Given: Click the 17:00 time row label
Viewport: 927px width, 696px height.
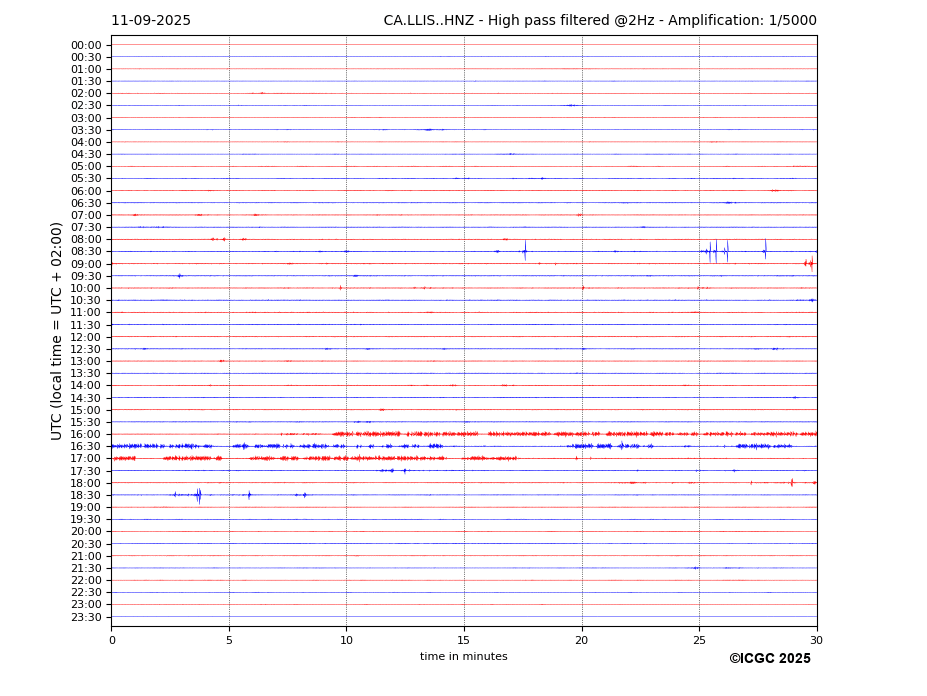Looking at the screenshot, I should click(86, 459).
